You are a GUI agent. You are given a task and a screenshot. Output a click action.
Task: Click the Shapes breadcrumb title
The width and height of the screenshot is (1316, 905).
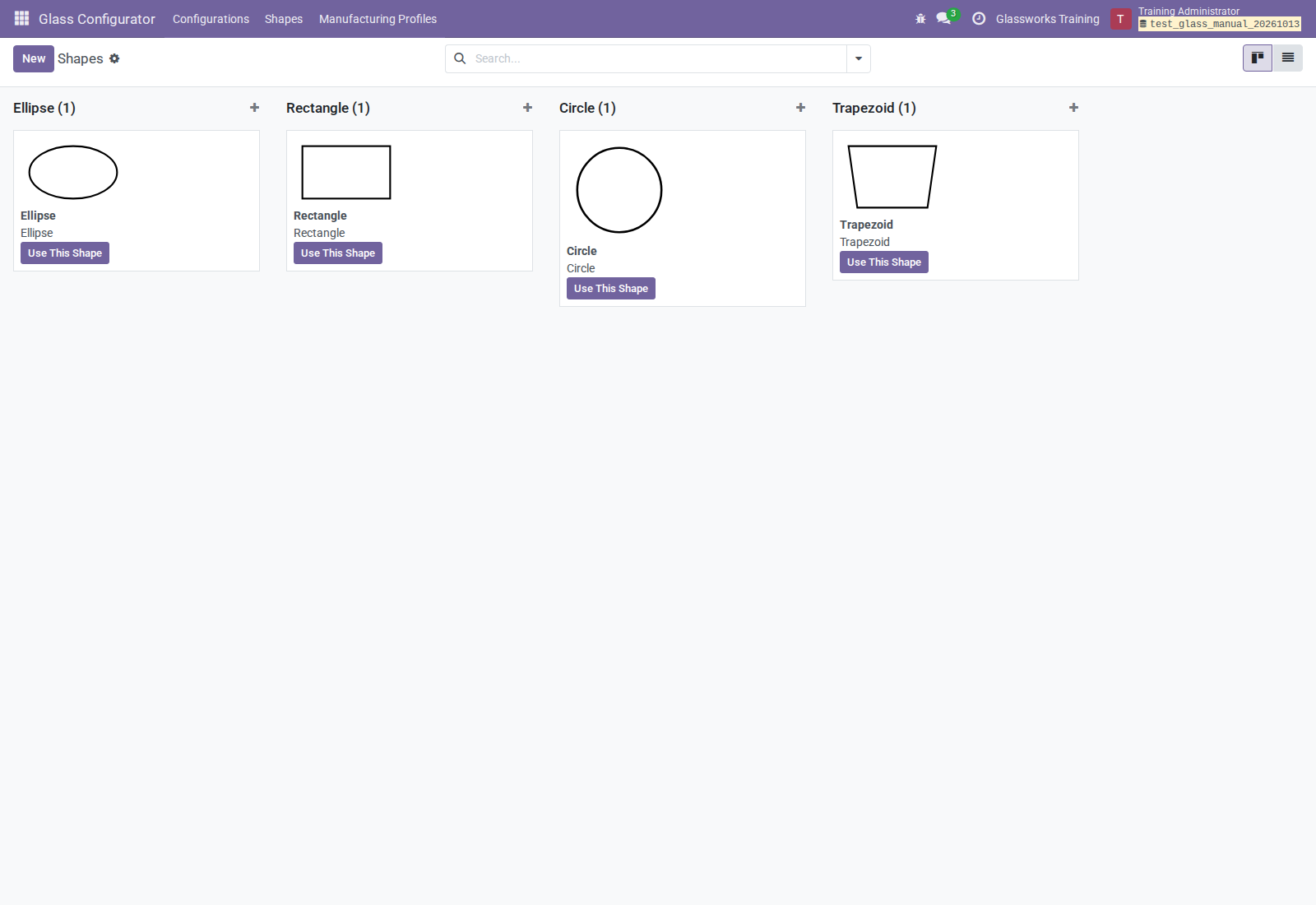tap(81, 58)
